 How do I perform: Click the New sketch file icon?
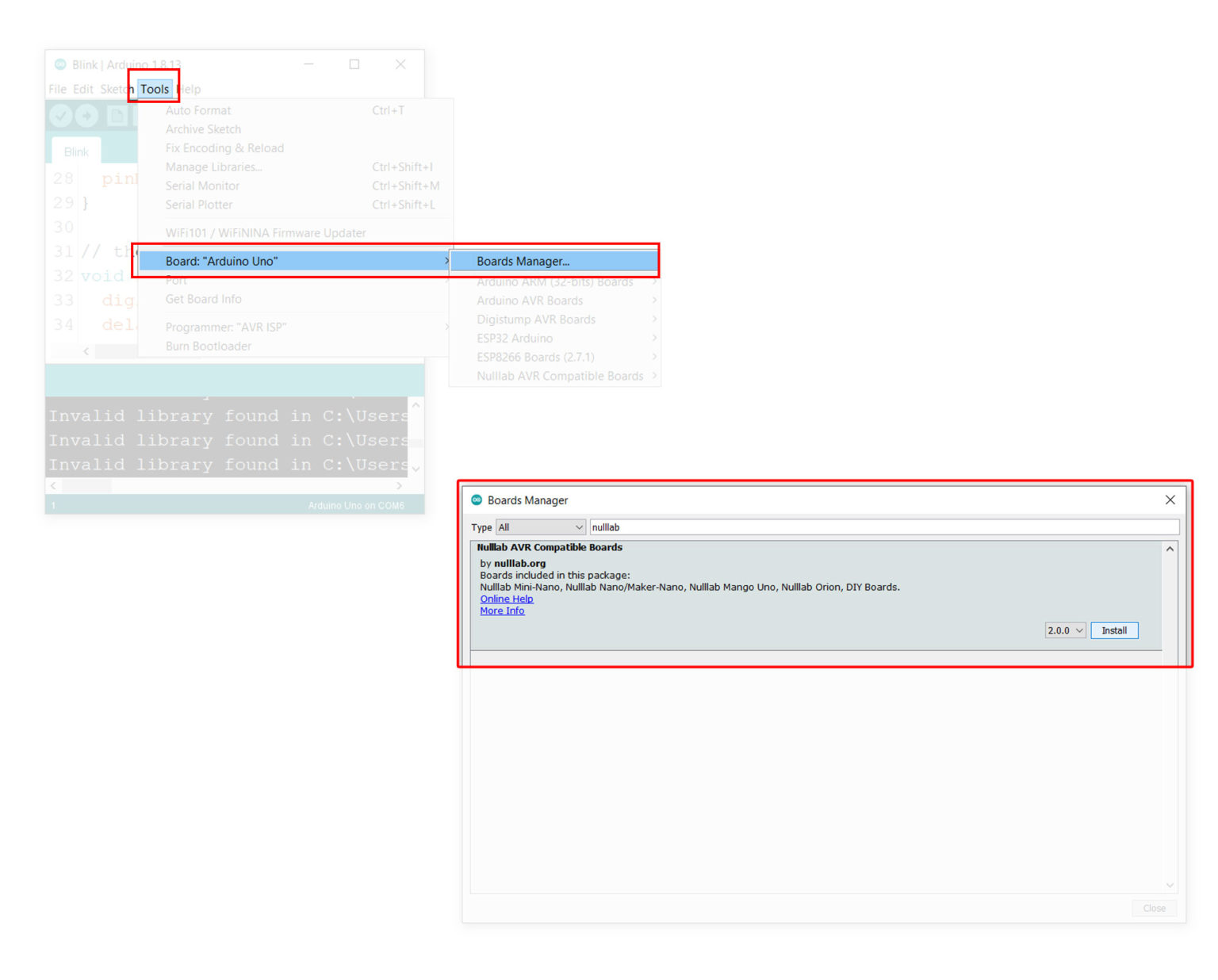(x=117, y=116)
